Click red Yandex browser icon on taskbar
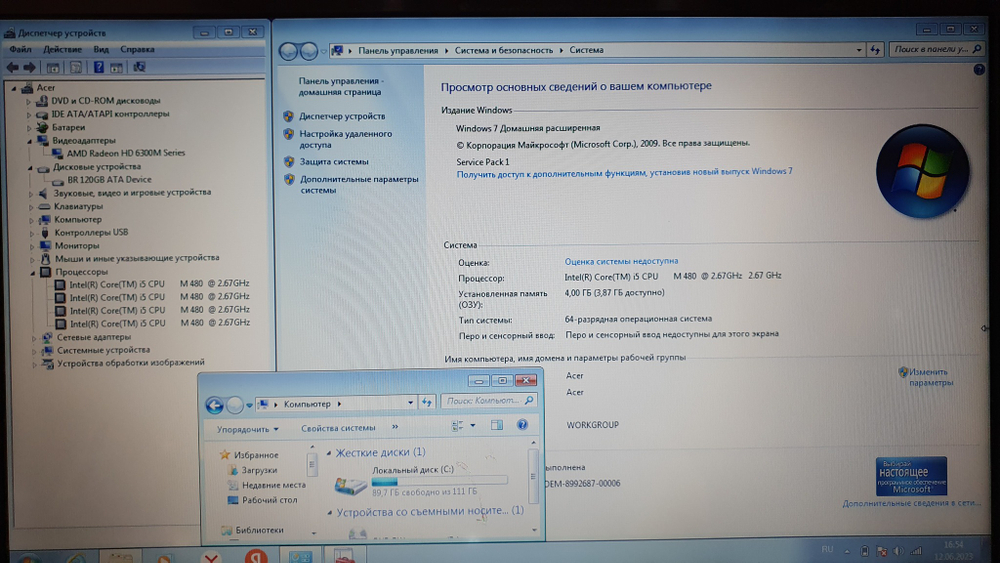Screen dimensions: 1000x563 click(x=256, y=556)
